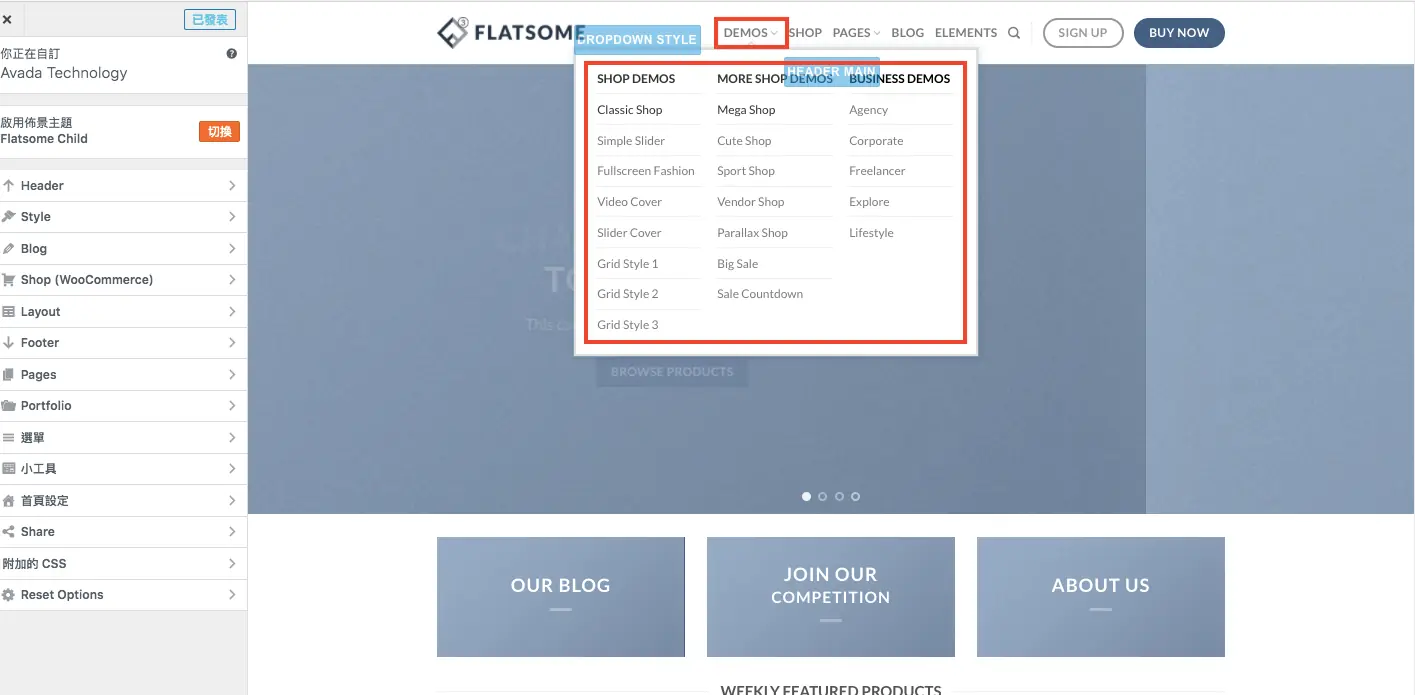The image size is (1415, 695).
Task: Select Mega Shop demo
Action: click(746, 110)
